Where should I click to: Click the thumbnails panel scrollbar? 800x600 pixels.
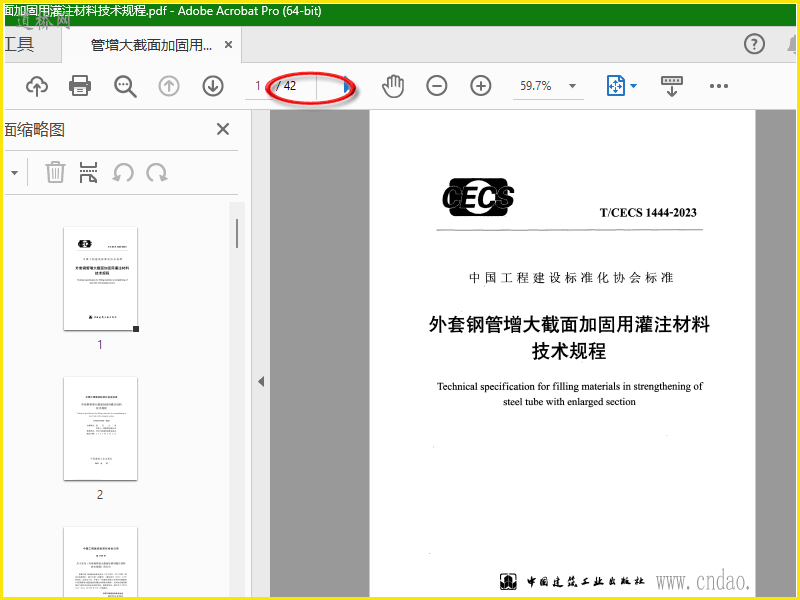click(x=237, y=233)
